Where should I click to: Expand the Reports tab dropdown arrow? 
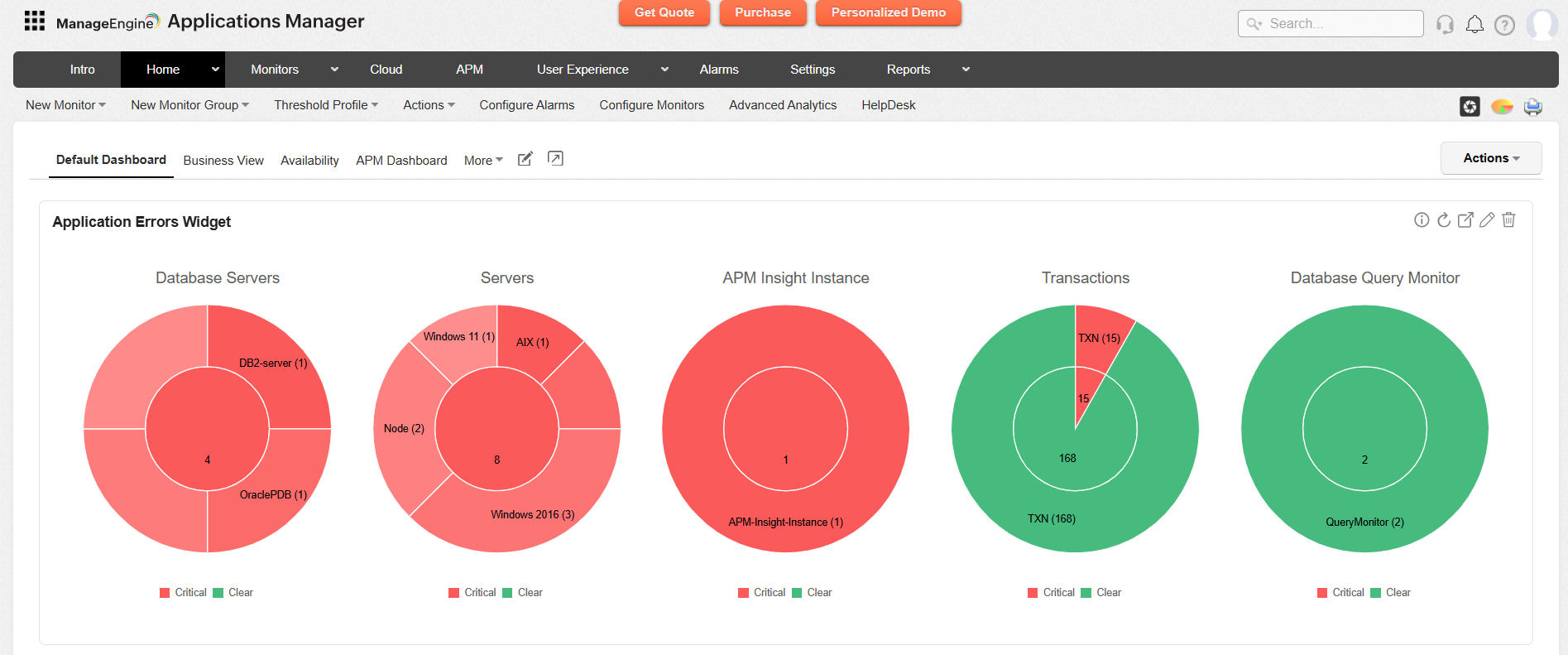[966, 70]
